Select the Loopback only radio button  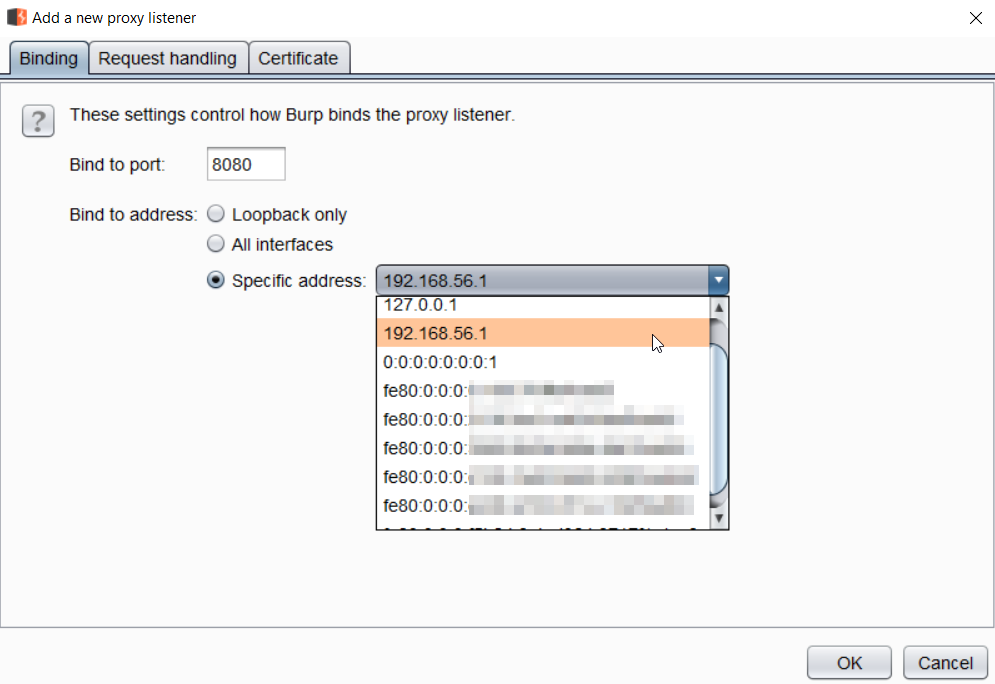[x=216, y=214]
